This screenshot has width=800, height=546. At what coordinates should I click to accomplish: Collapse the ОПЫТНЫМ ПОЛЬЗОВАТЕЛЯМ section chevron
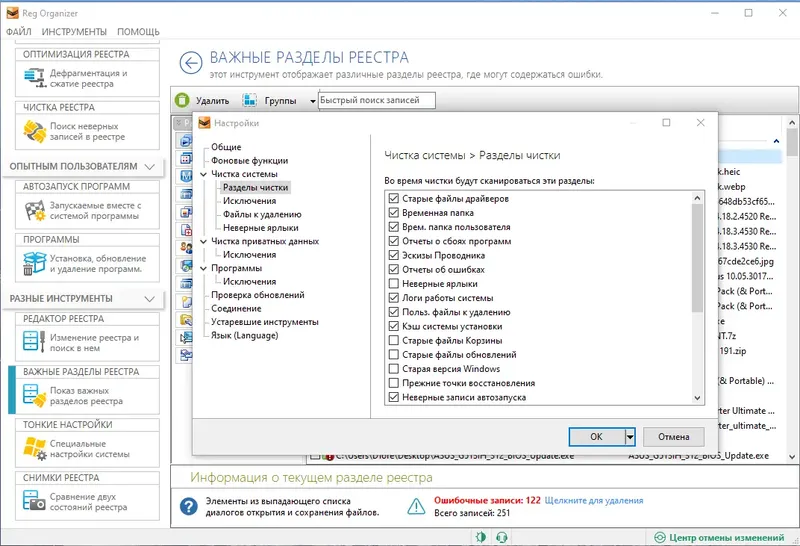[x=149, y=166]
